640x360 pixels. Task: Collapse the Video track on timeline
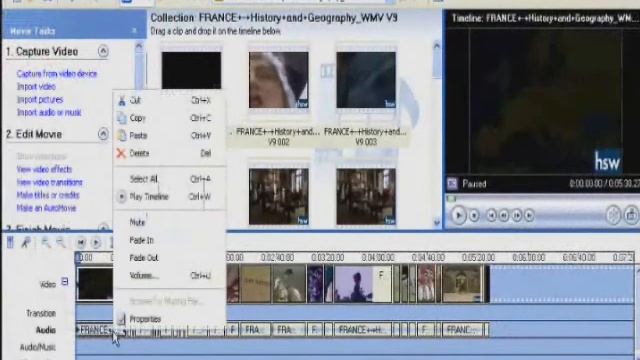click(64, 282)
